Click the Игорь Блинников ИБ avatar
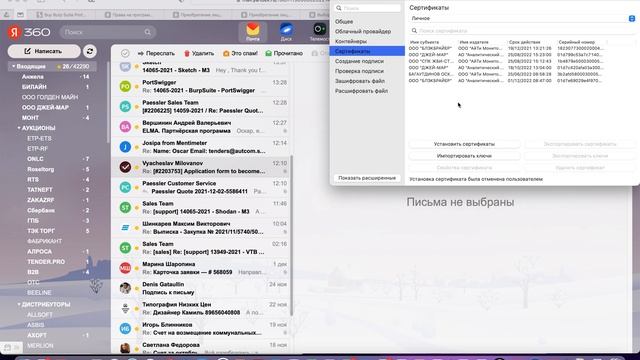The height and width of the screenshot is (360, 640). pos(125,329)
